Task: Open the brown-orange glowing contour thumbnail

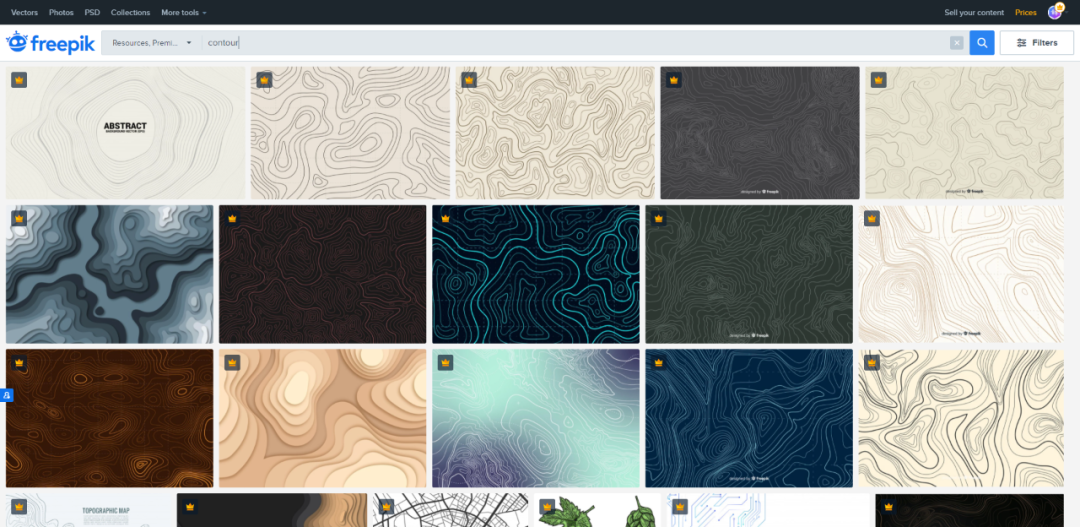Action: coord(110,418)
